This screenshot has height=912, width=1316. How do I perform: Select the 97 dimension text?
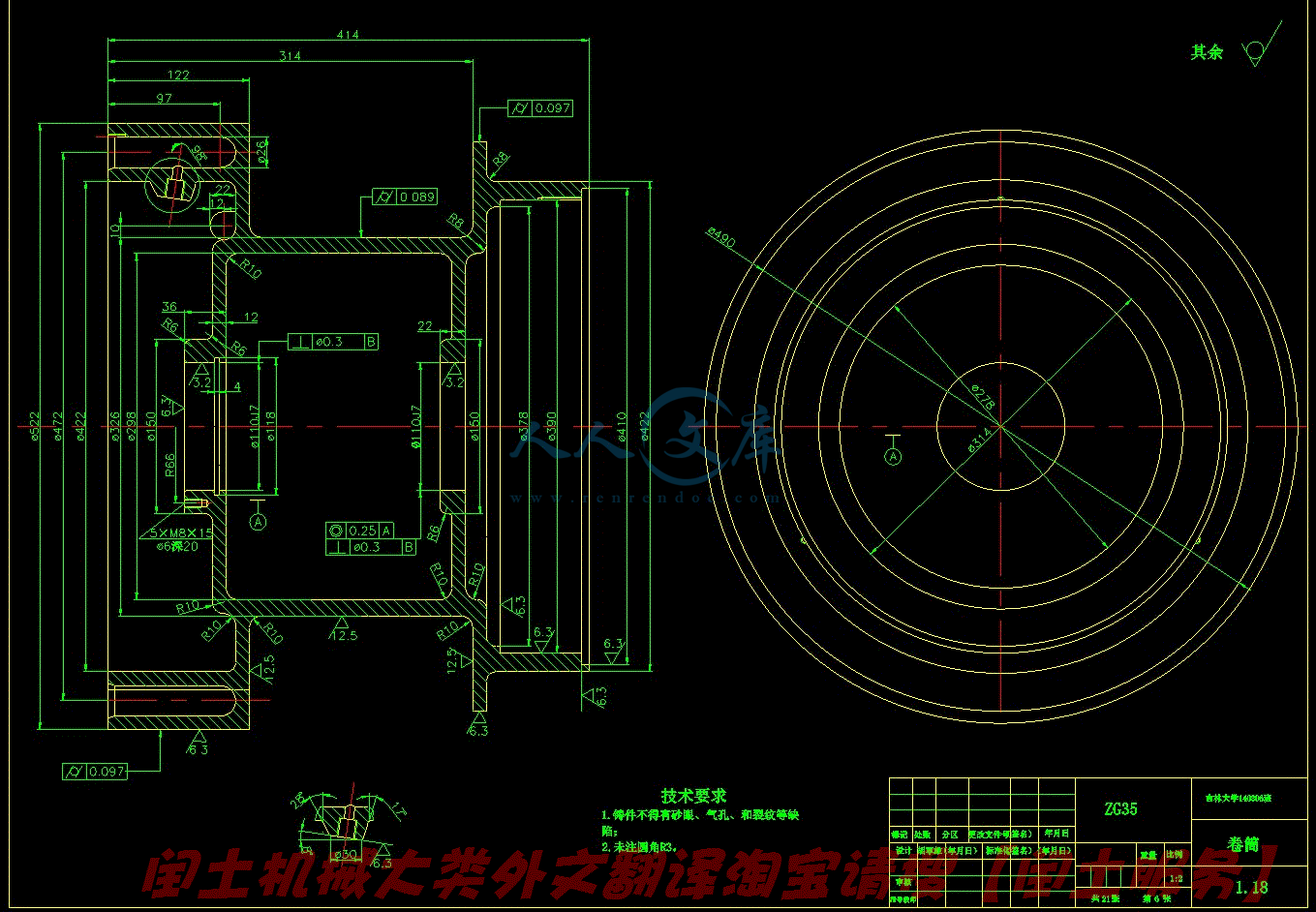pos(164,99)
